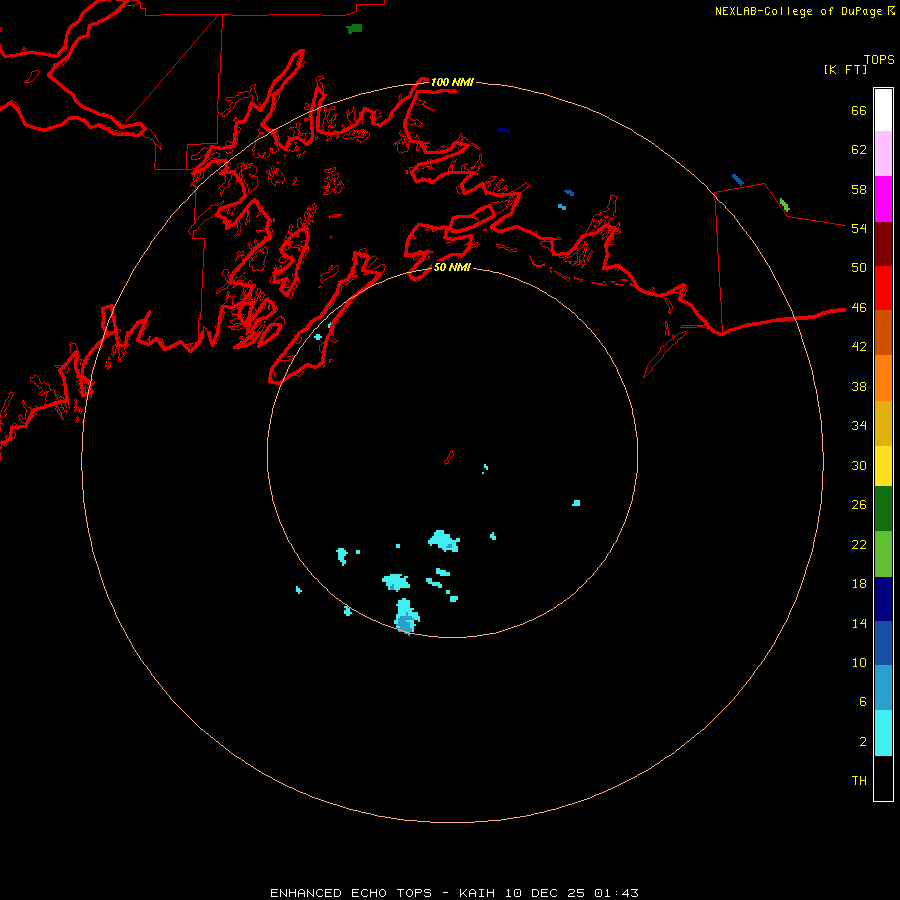Click the gold legend swatch
900x900 pixels.
click(883, 423)
